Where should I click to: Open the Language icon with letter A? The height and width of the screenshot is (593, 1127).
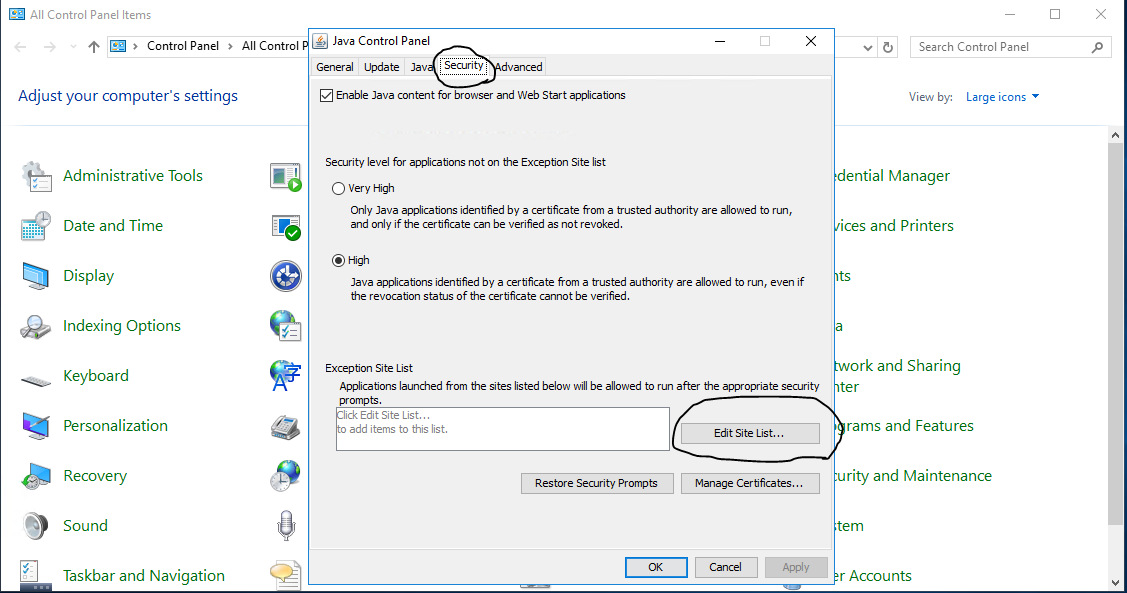pos(285,376)
